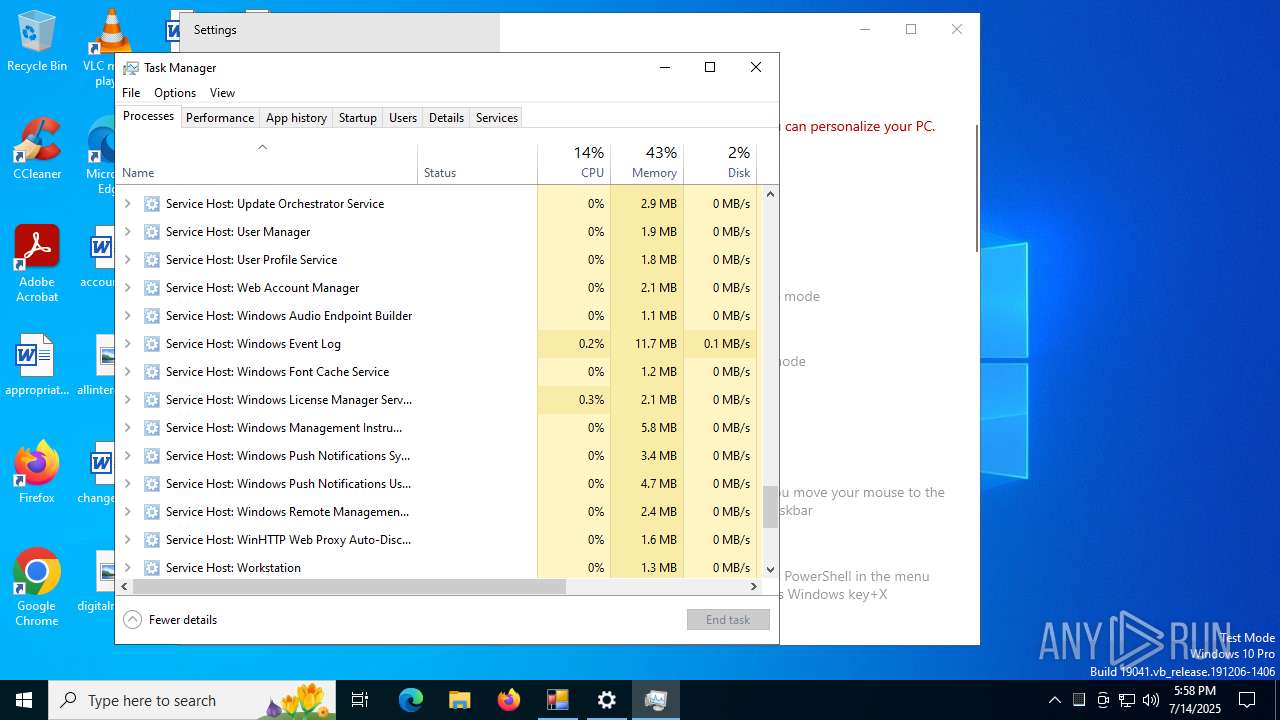
Task: Open Firefox desktop shortcut
Action: point(37,473)
